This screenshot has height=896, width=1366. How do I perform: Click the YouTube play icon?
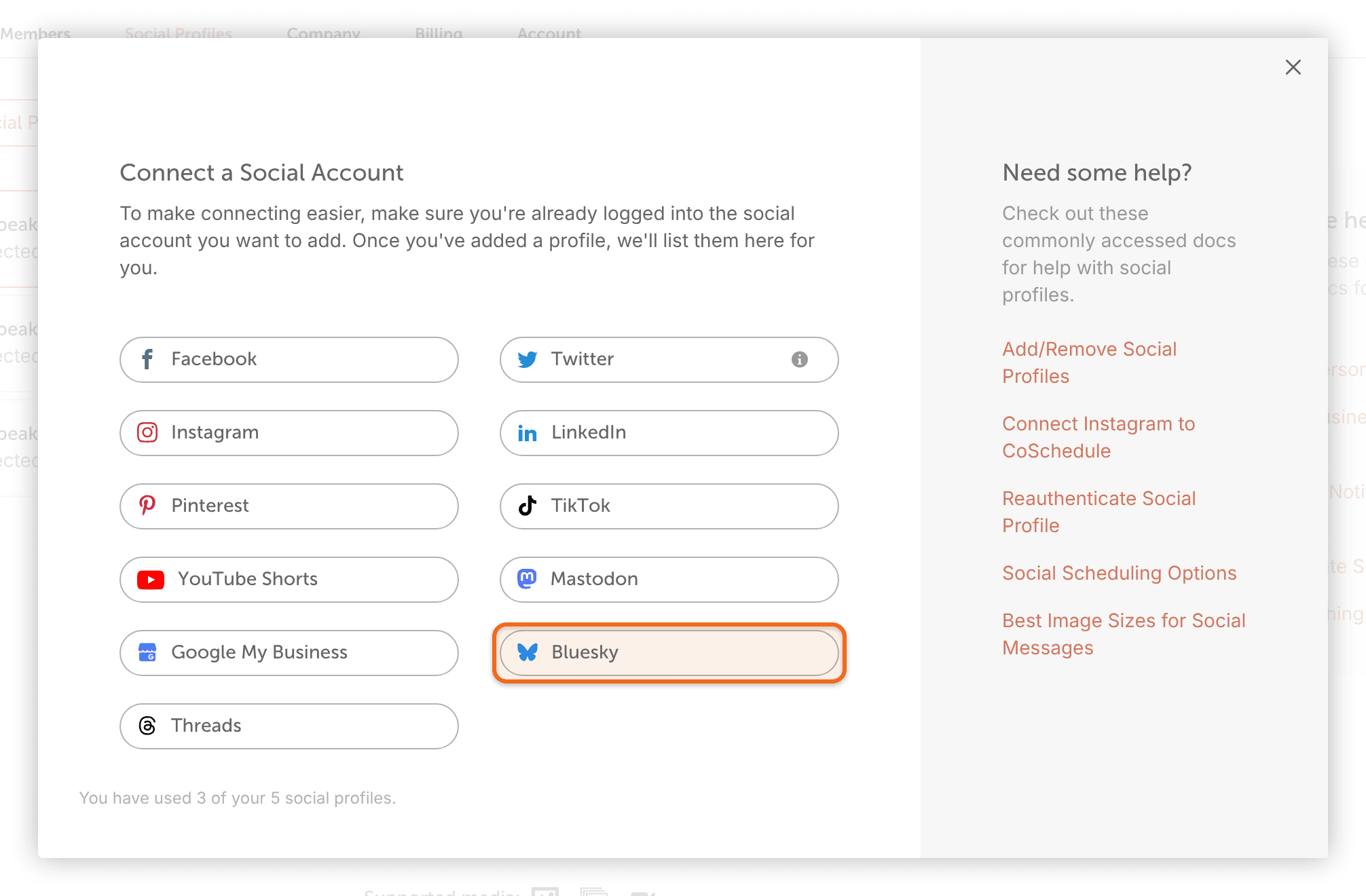click(151, 580)
